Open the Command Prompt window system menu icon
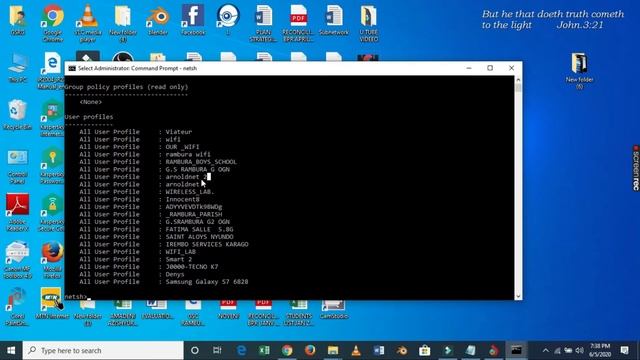 click(72, 68)
